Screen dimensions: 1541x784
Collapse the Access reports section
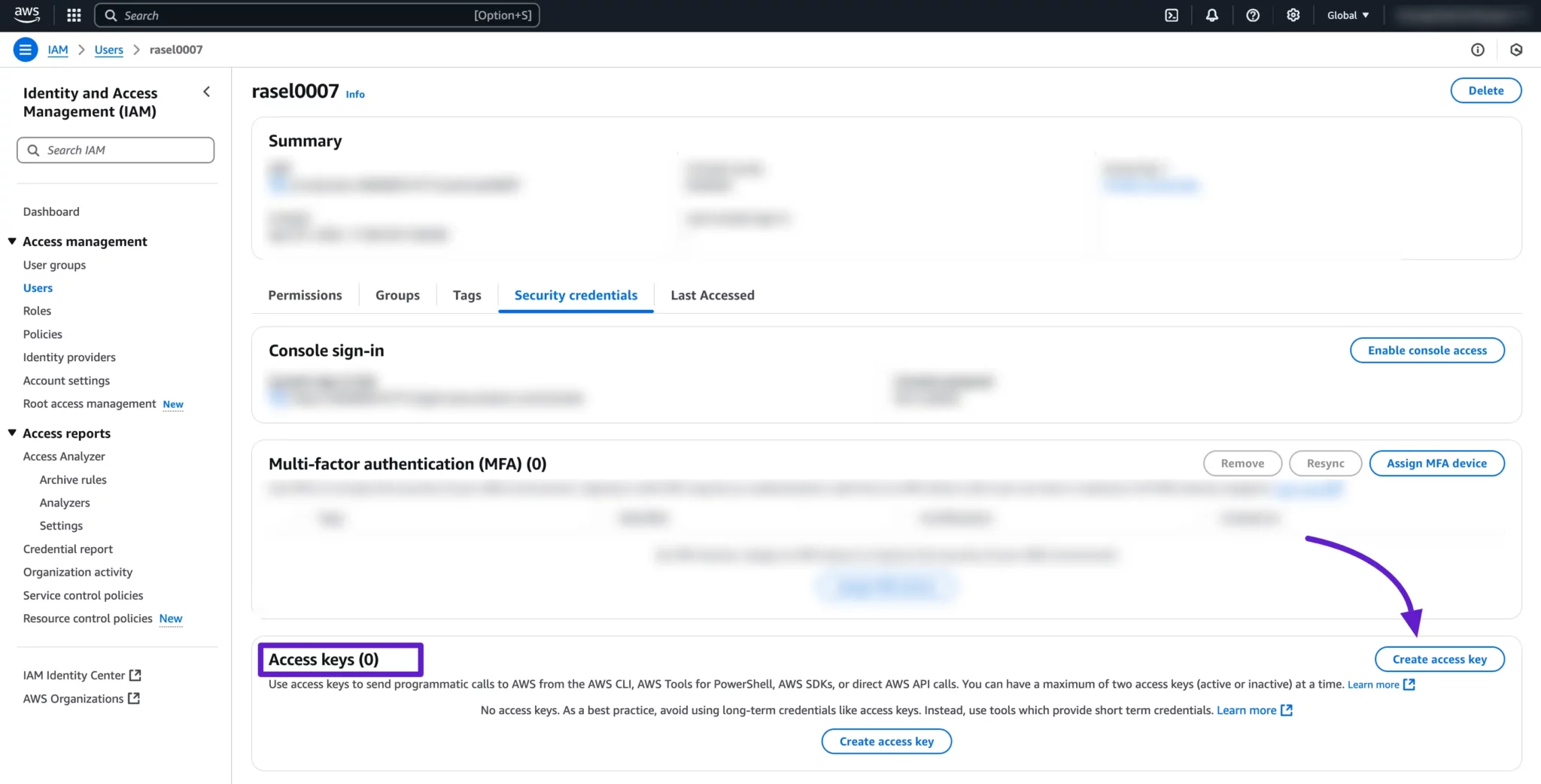point(12,433)
